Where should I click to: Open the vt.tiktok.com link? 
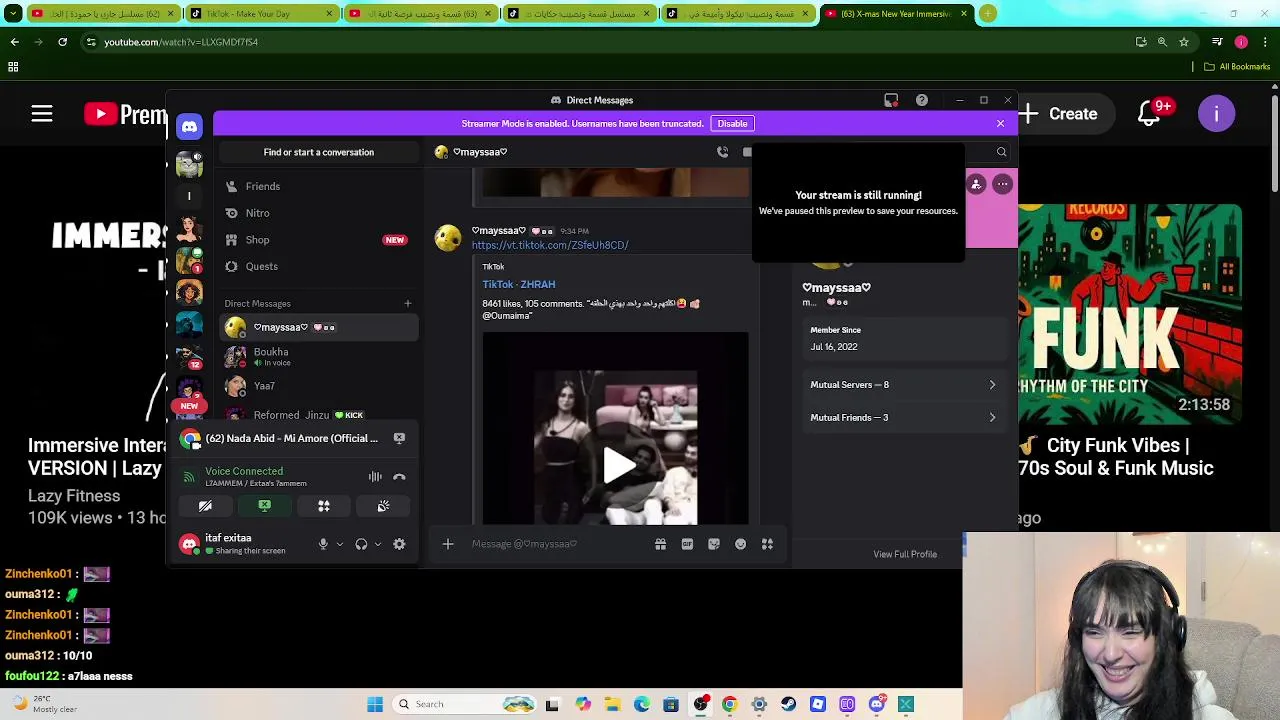coord(550,245)
